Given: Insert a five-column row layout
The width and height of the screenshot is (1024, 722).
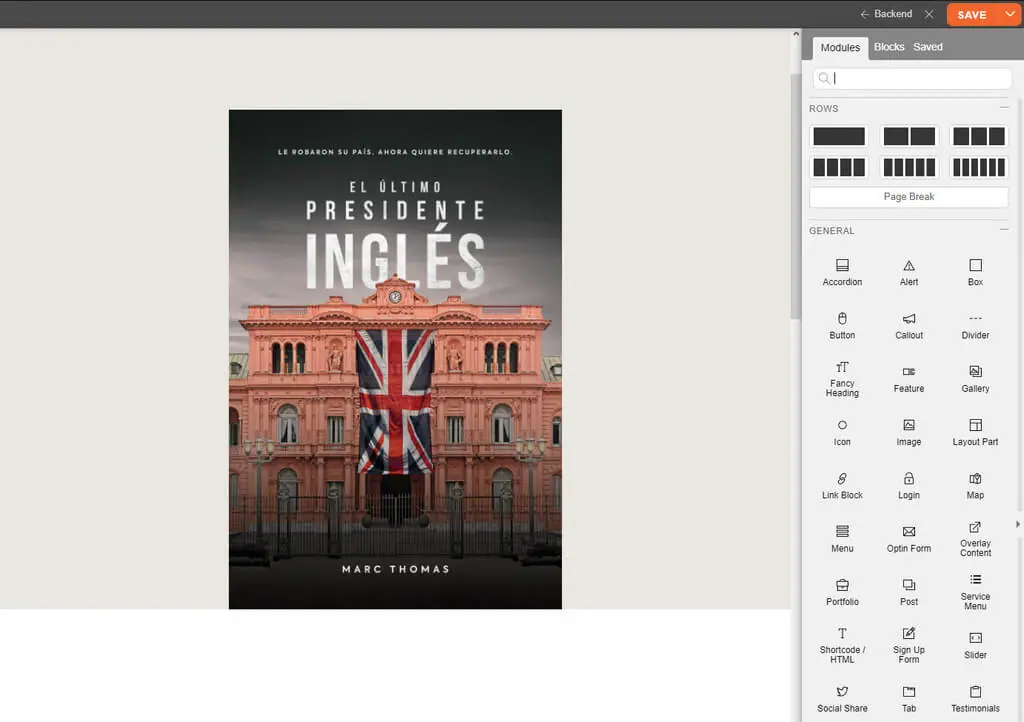Looking at the screenshot, I should pos(908,167).
